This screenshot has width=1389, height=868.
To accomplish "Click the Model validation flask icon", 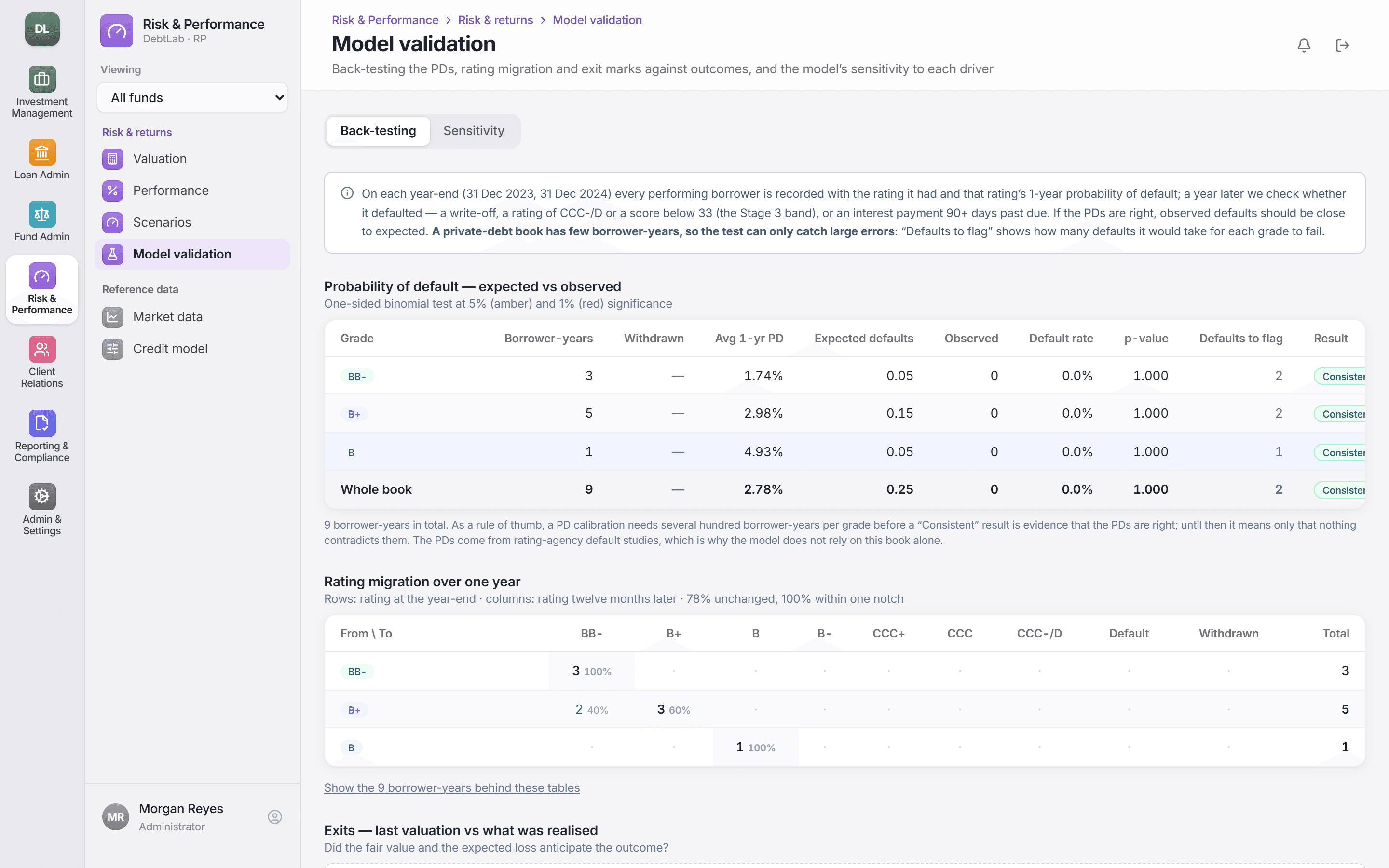I will click(x=112, y=254).
